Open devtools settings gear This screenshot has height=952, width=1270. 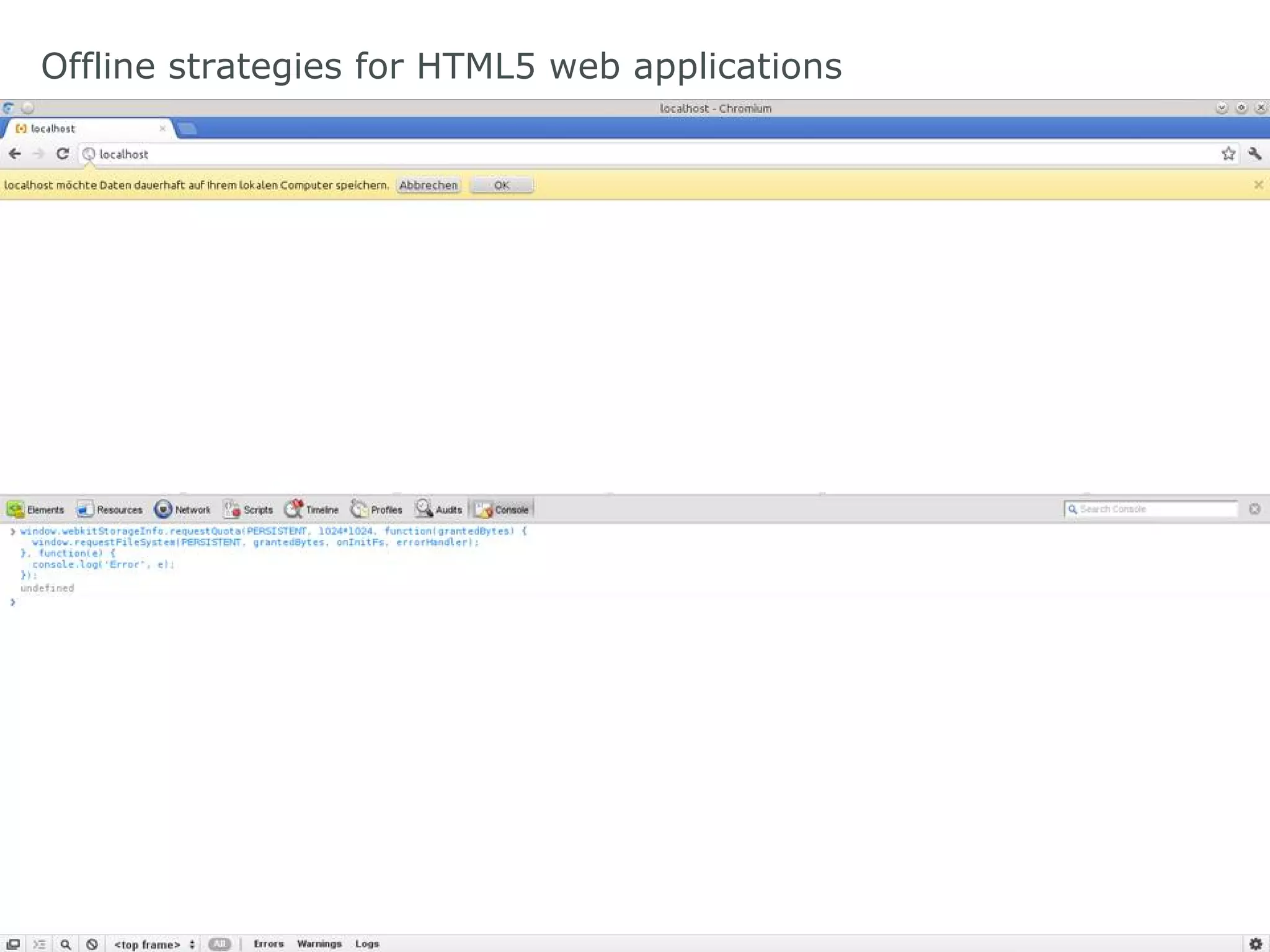1256,944
